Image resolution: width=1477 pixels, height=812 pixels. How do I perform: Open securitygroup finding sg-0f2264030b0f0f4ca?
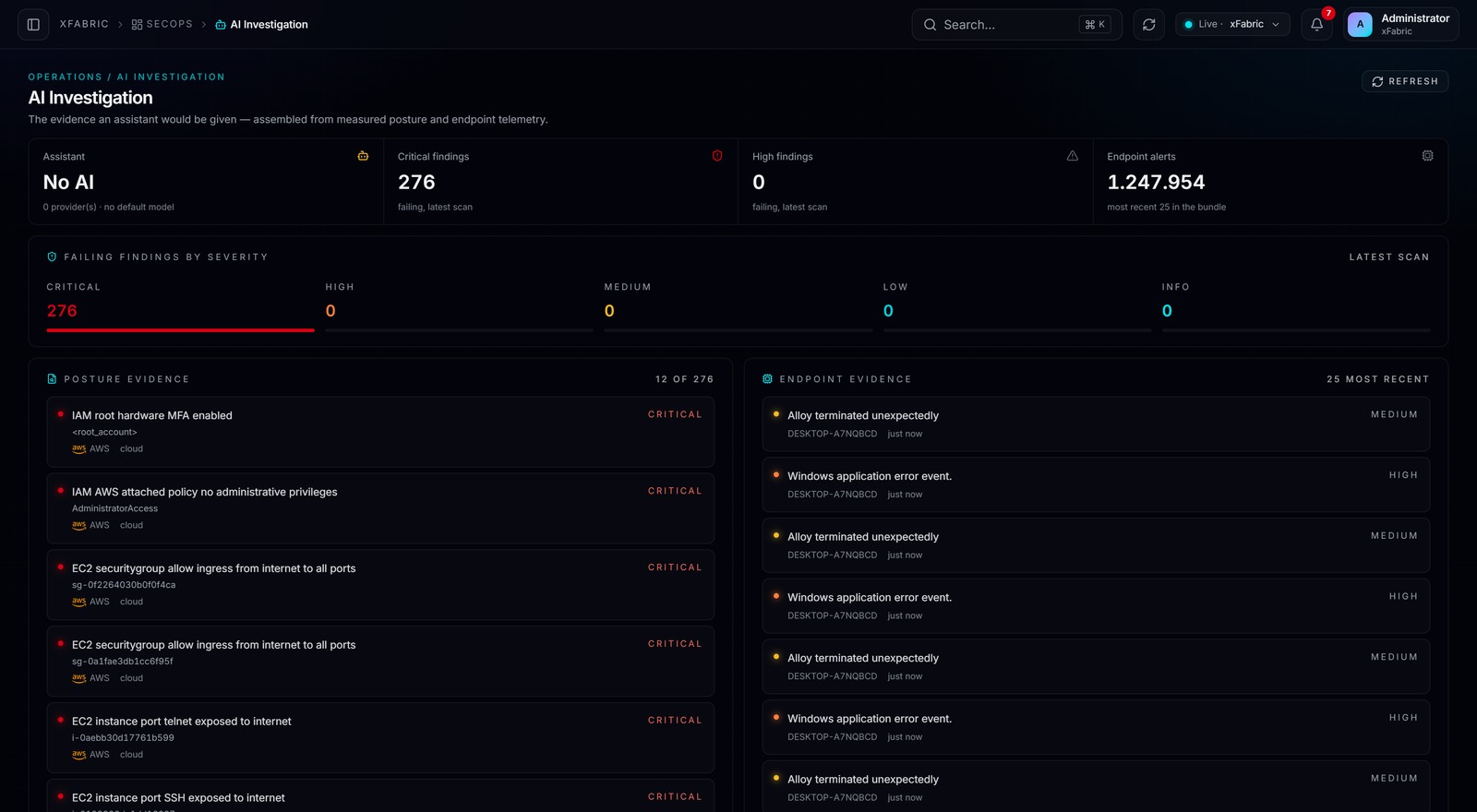point(380,585)
